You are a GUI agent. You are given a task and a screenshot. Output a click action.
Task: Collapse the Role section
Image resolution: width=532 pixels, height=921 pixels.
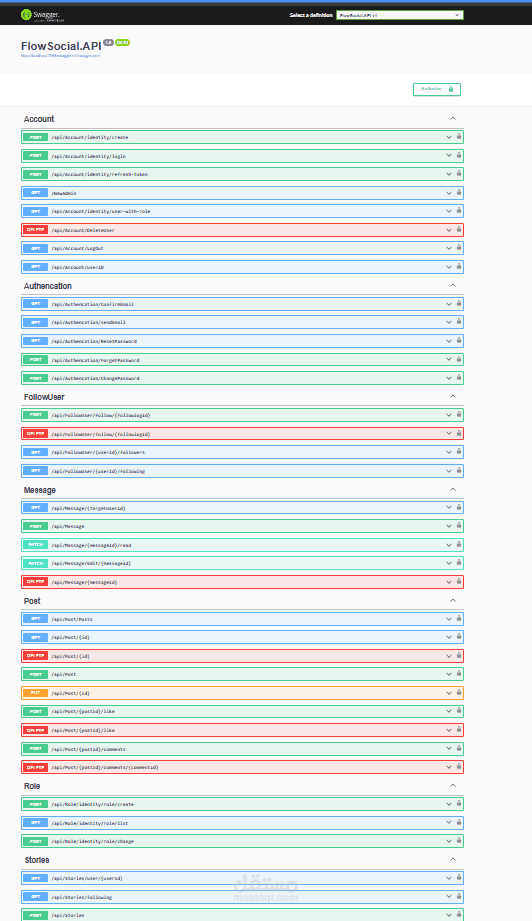[x=453, y=785]
